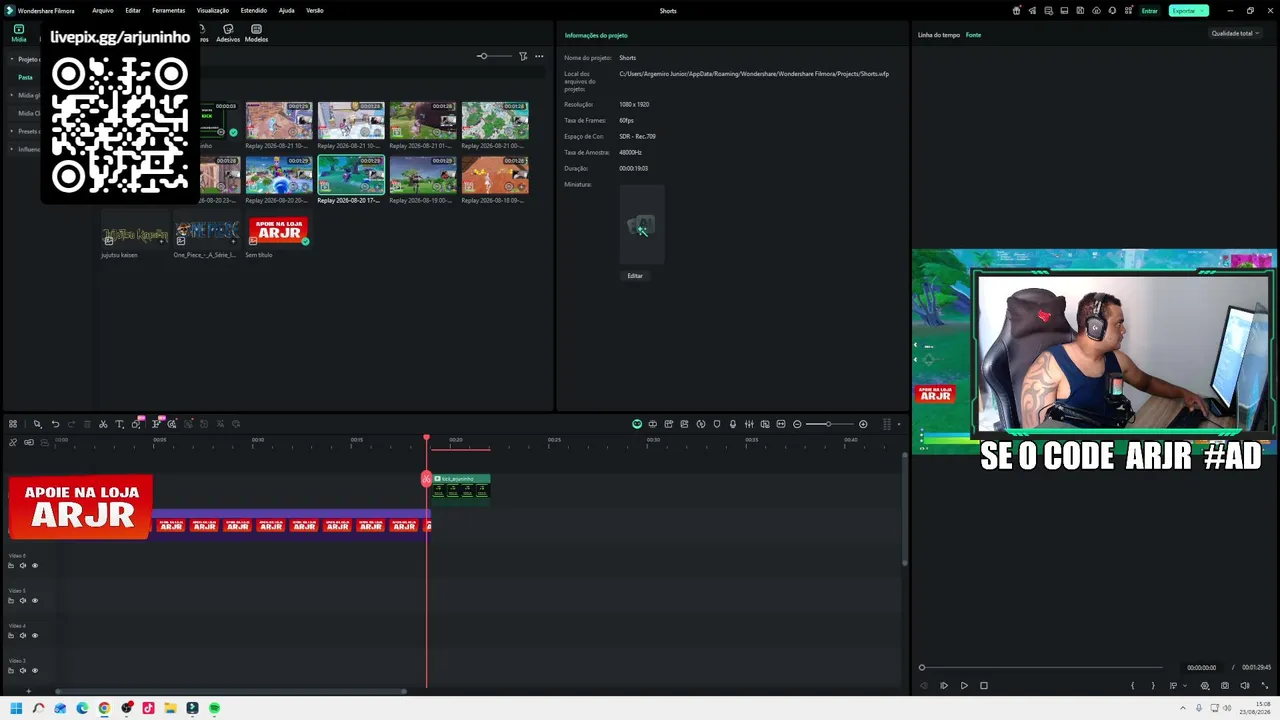The width and height of the screenshot is (1280, 720).
Task: Click the Editar button under thumbnail
Action: pyautogui.click(x=635, y=276)
